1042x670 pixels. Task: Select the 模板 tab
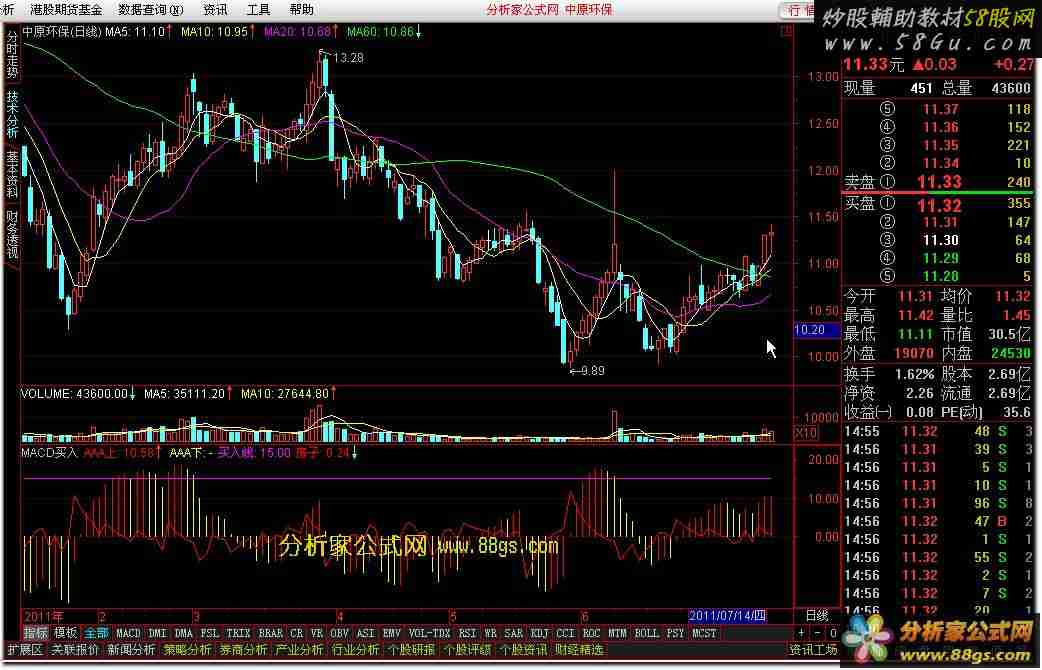click(65, 633)
